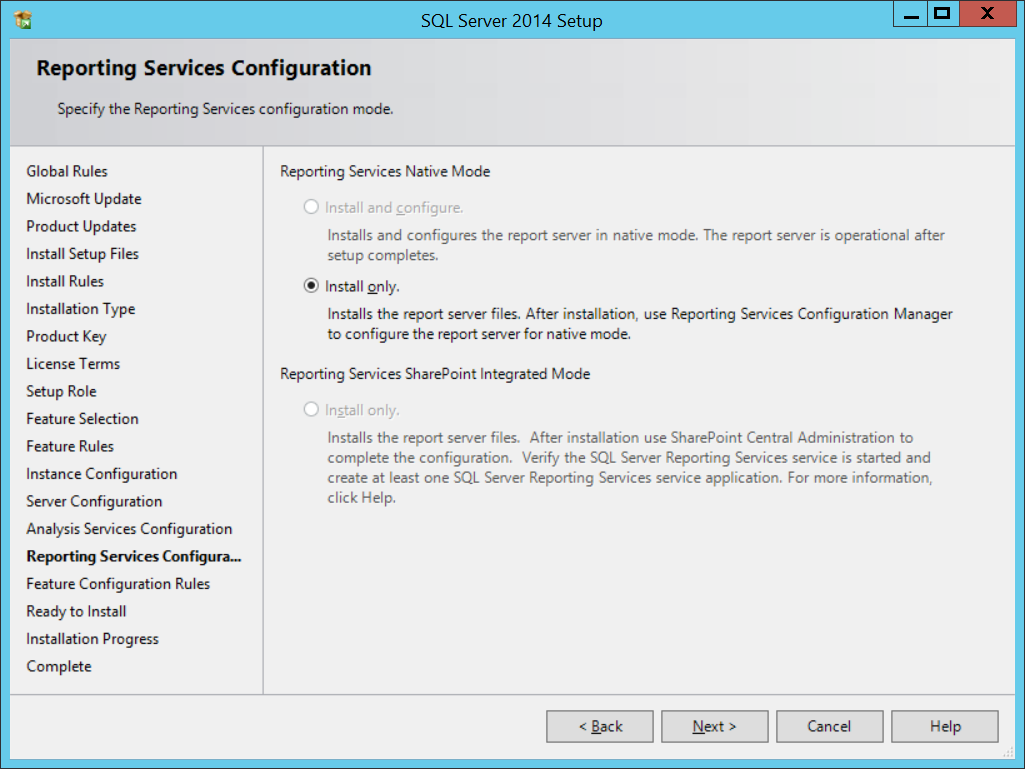Maximize the SQL Server Setup window
The image size is (1025, 769).
tap(940, 14)
